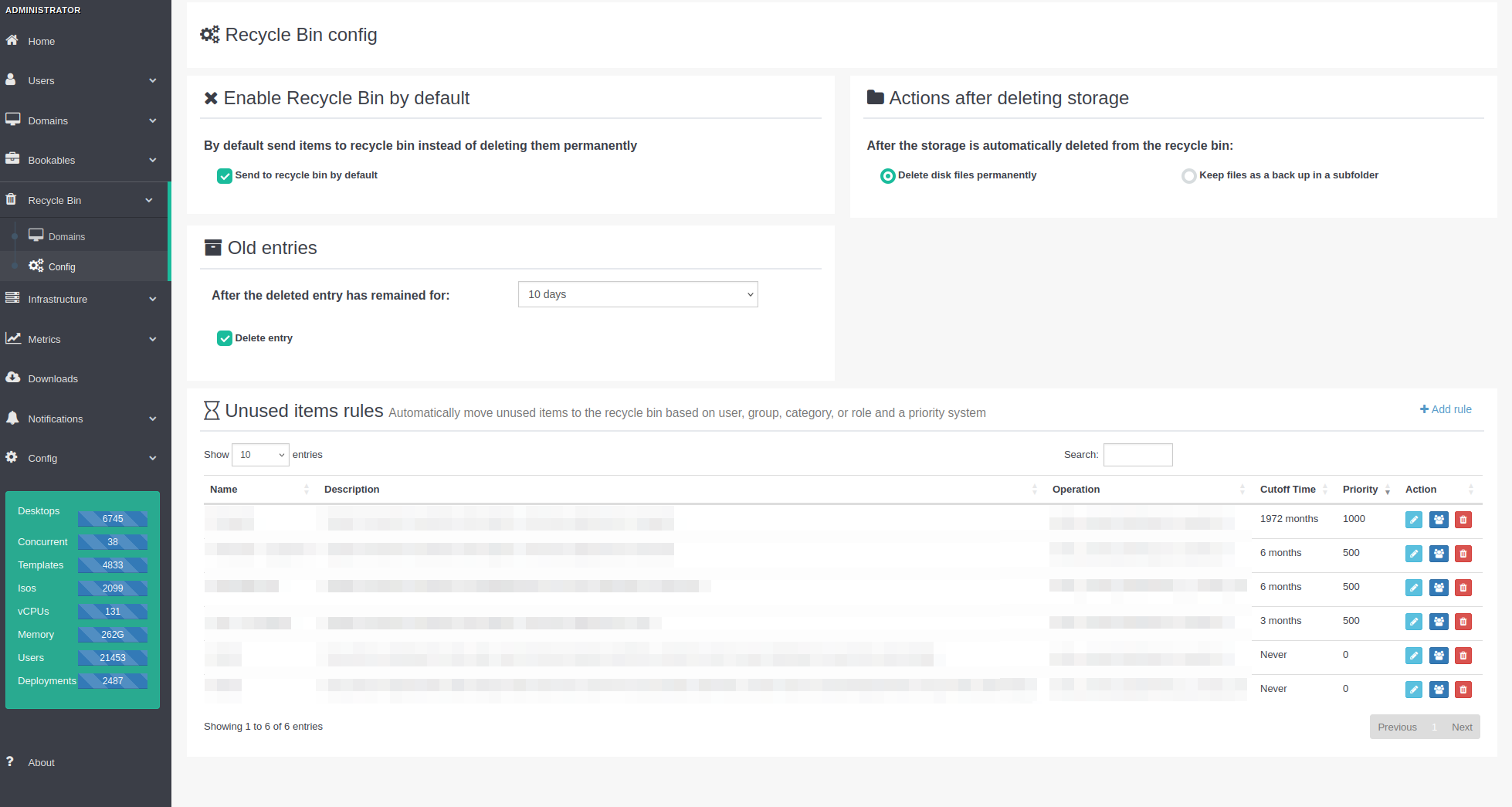Click the Add rule link
1512x807 pixels.
(1446, 409)
